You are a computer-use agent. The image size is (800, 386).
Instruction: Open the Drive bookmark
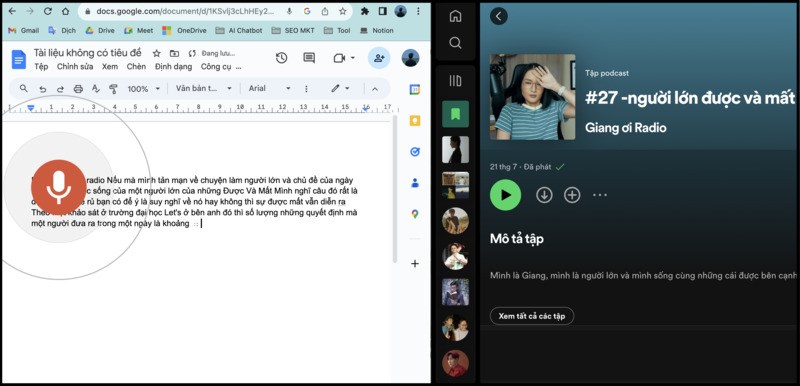pos(100,31)
